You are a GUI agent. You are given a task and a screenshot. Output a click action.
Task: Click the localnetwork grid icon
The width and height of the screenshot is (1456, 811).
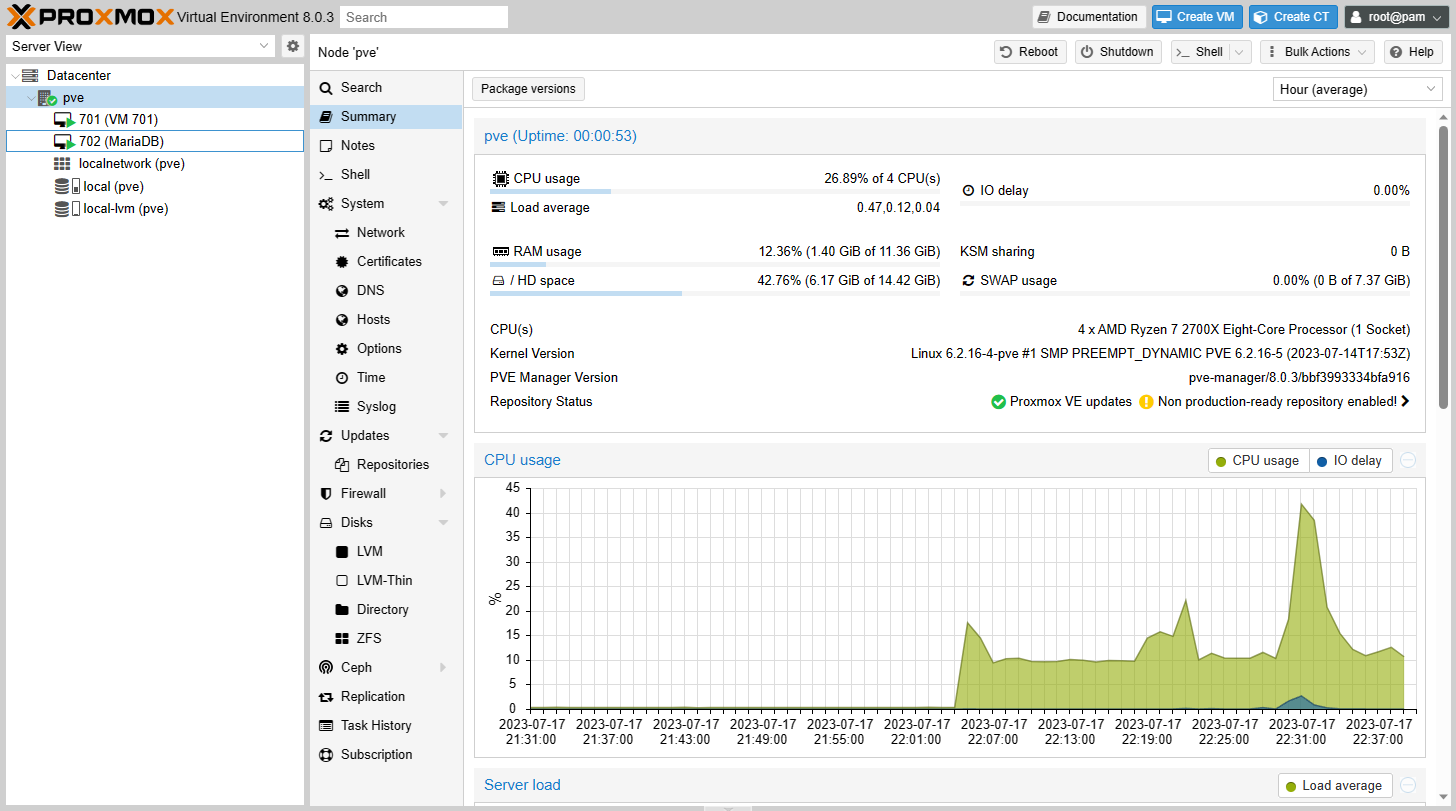pyautogui.click(x=62, y=164)
